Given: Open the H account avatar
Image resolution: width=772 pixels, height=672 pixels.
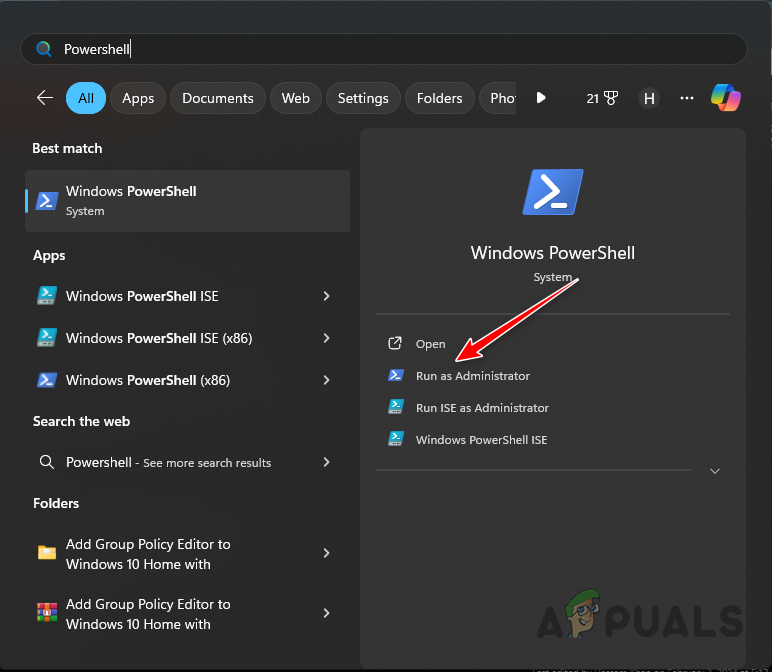Looking at the screenshot, I should pos(649,98).
